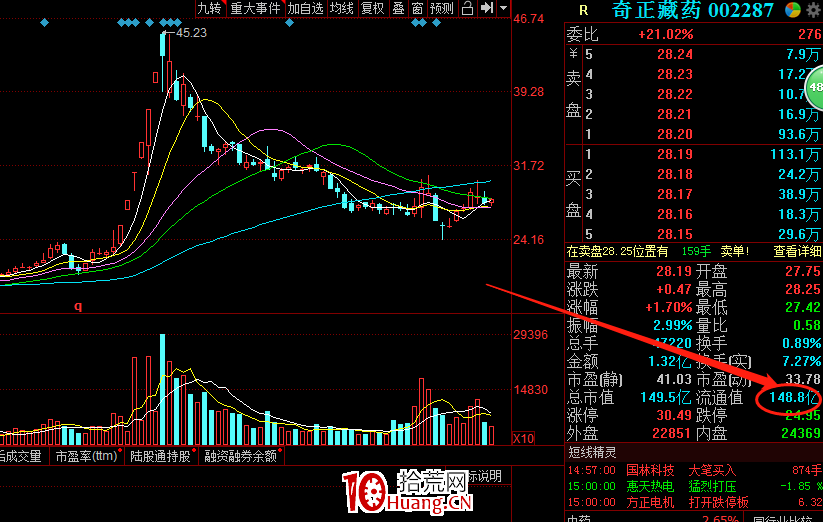The height and width of the screenshot is (522, 823).
Task: Click the 开盘 value 27.75
Action: [x=803, y=271]
